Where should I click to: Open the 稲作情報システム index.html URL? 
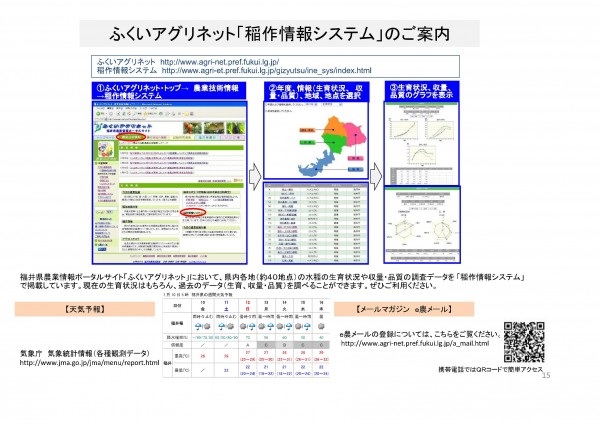coord(266,70)
